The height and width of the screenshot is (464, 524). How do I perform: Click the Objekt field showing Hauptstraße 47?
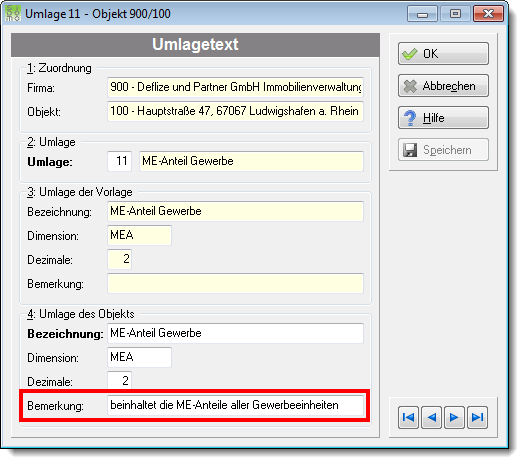235,111
